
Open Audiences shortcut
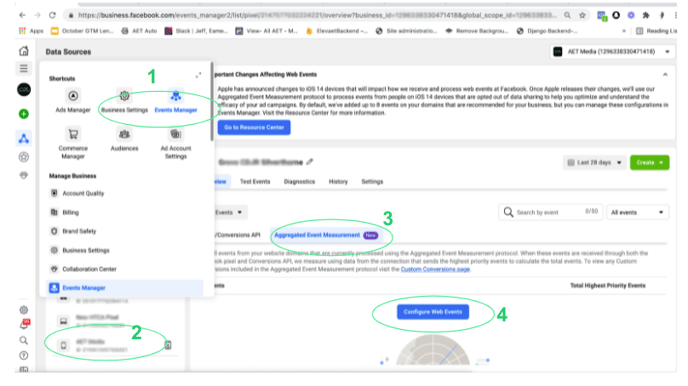click(x=124, y=139)
